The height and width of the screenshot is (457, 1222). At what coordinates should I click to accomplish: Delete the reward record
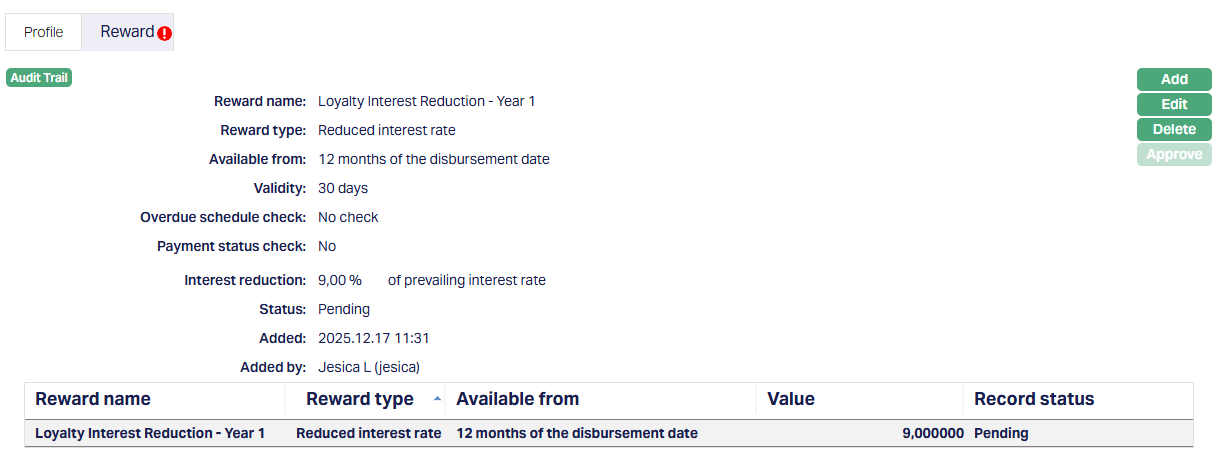(1174, 129)
